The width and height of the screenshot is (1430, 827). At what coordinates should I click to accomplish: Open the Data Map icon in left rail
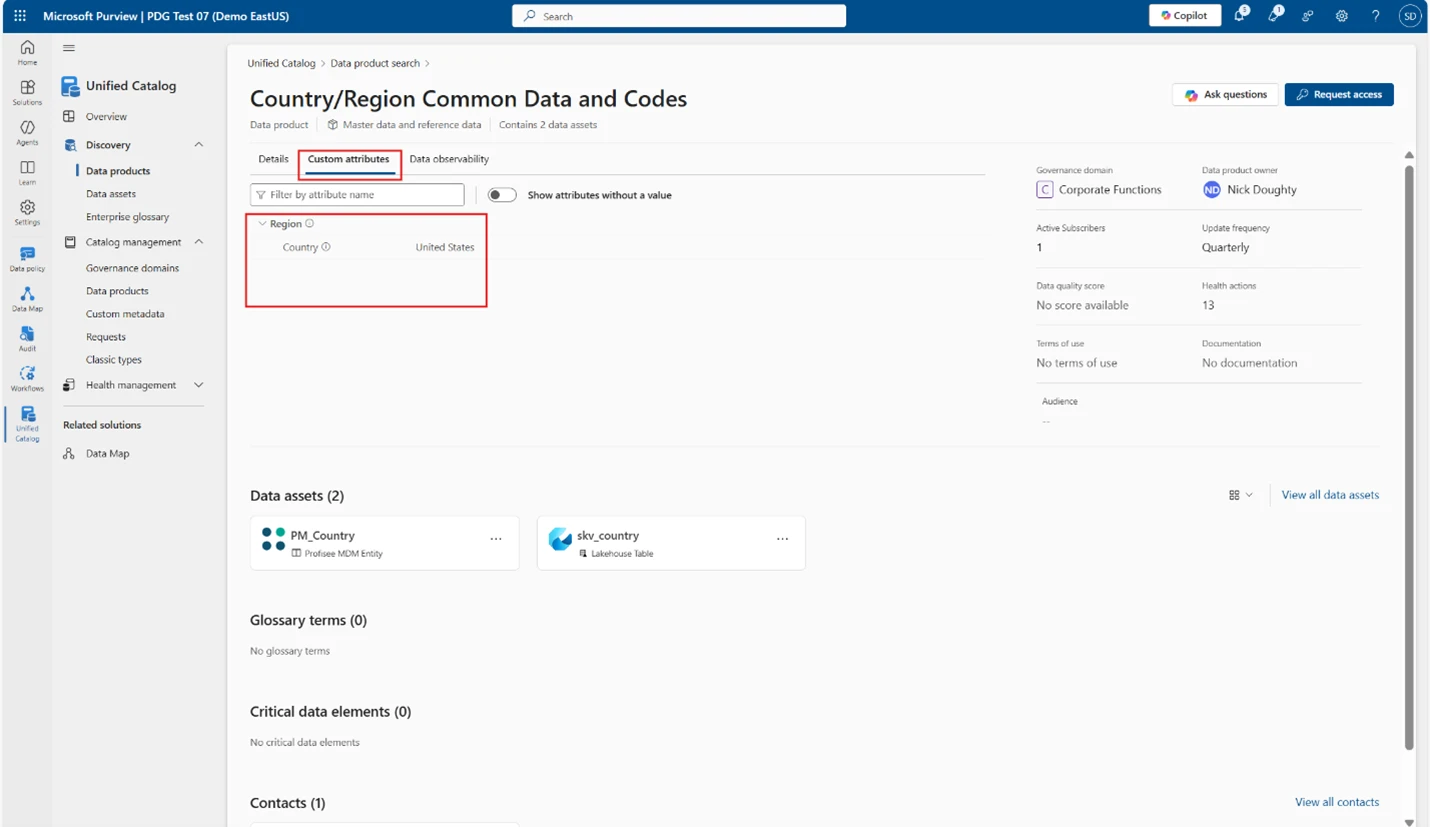click(27, 298)
